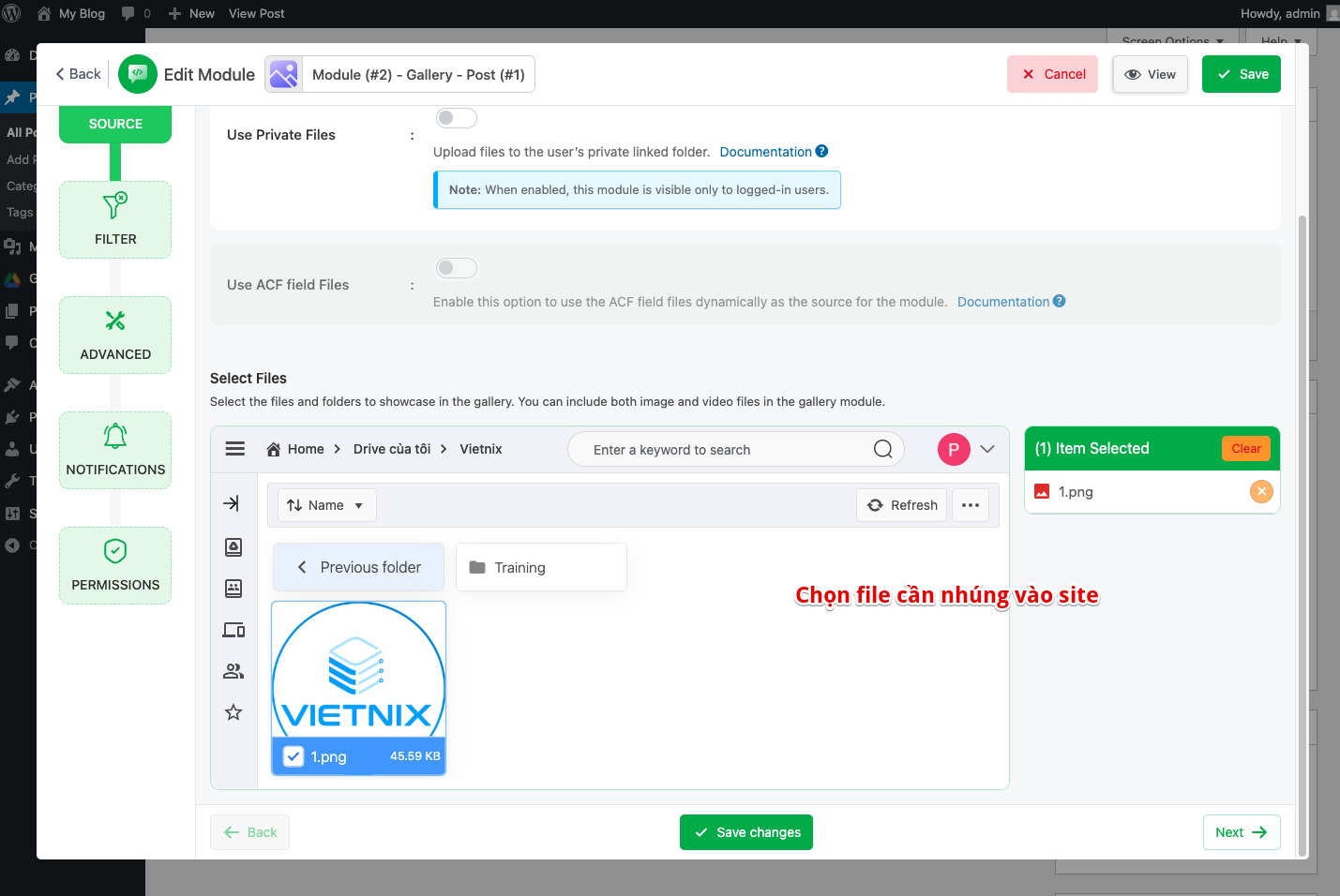The width and height of the screenshot is (1340, 896).
Task: Open the Advanced tools step
Action: 115,335
